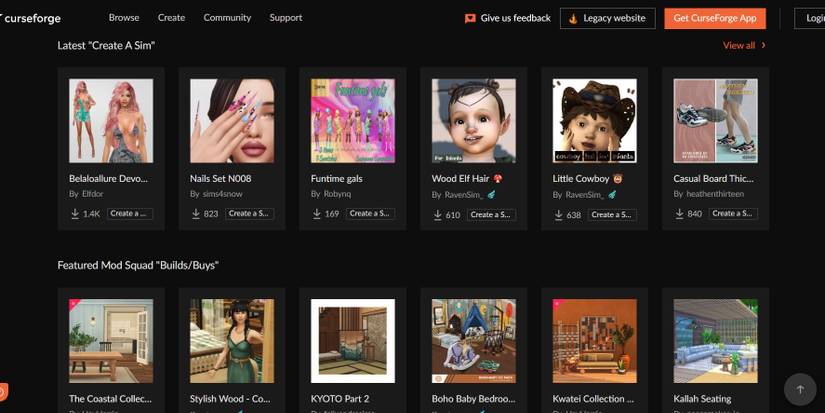825x413 pixels.
Task: Open Kallah Seating thumbnail
Action: click(x=716, y=341)
